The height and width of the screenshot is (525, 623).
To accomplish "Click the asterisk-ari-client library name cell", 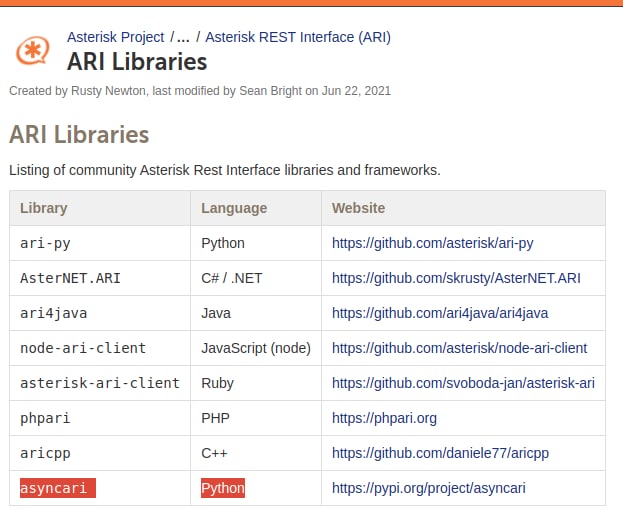I will (100, 383).
